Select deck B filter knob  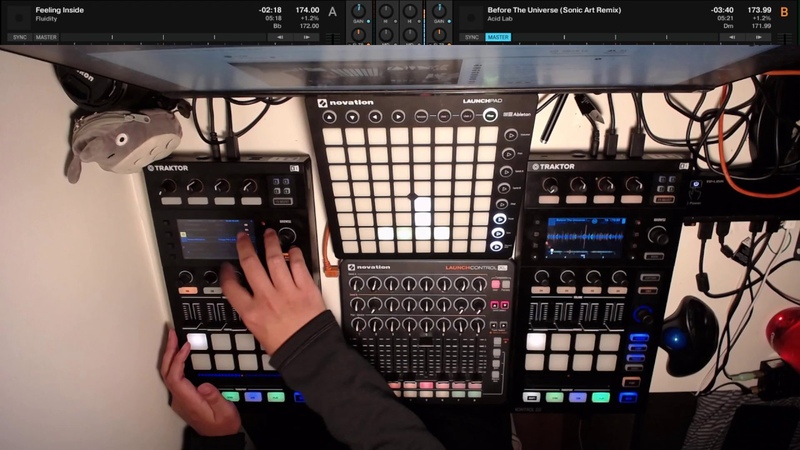pos(439,35)
